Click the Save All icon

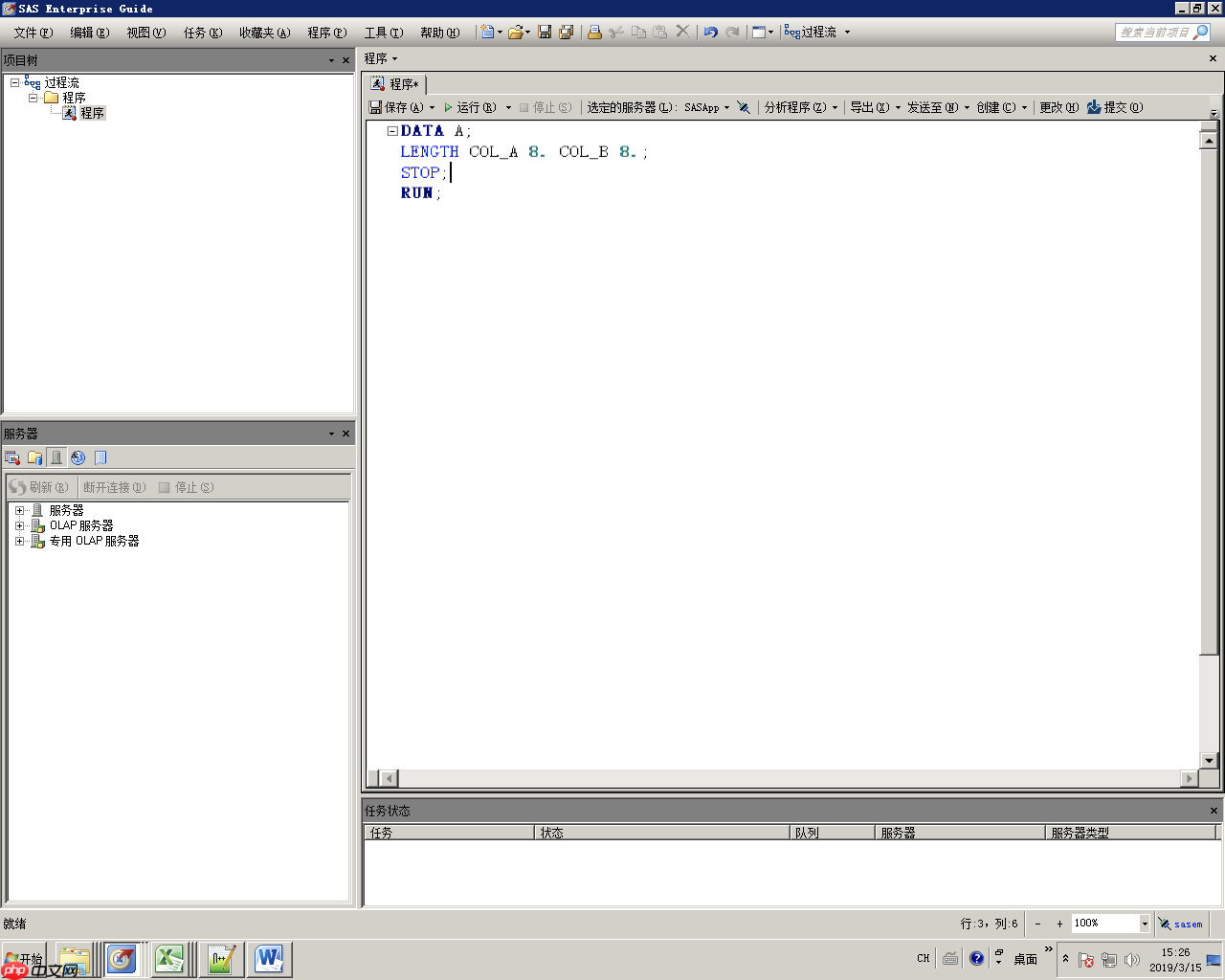pos(567,32)
